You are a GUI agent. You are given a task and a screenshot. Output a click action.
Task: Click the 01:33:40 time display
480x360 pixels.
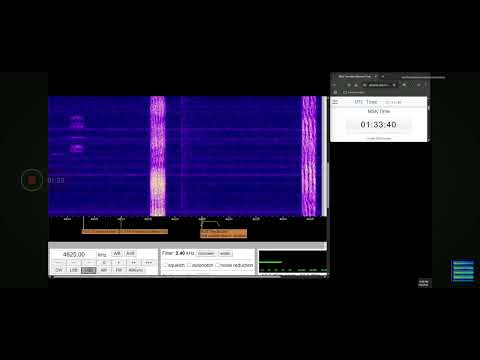point(378,125)
